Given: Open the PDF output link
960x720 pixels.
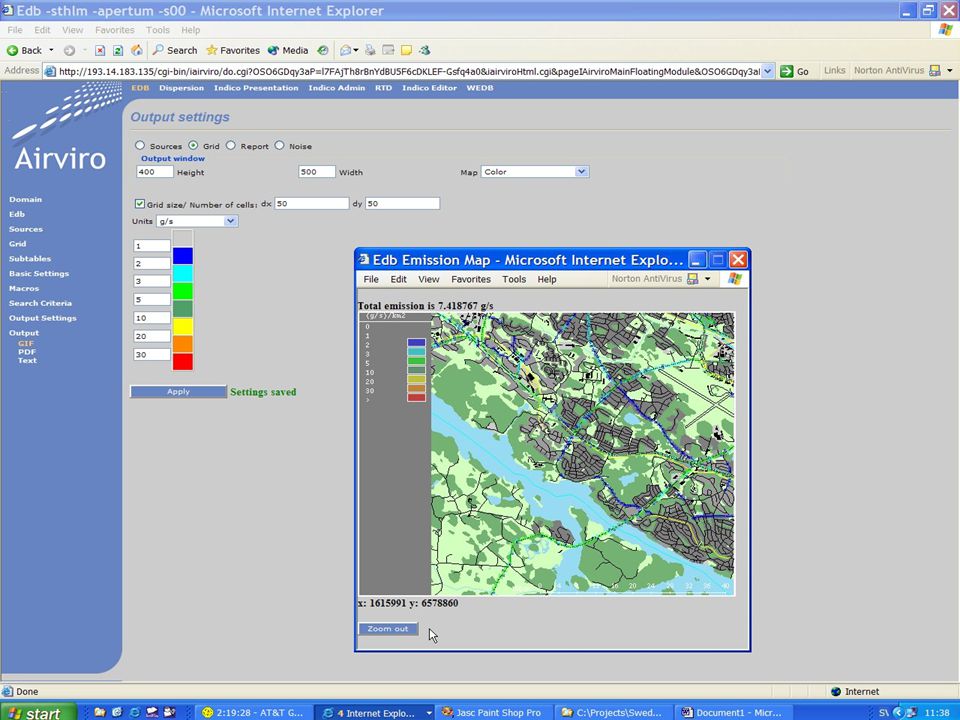Looking at the screenshot, I should [x=27, y=352].
